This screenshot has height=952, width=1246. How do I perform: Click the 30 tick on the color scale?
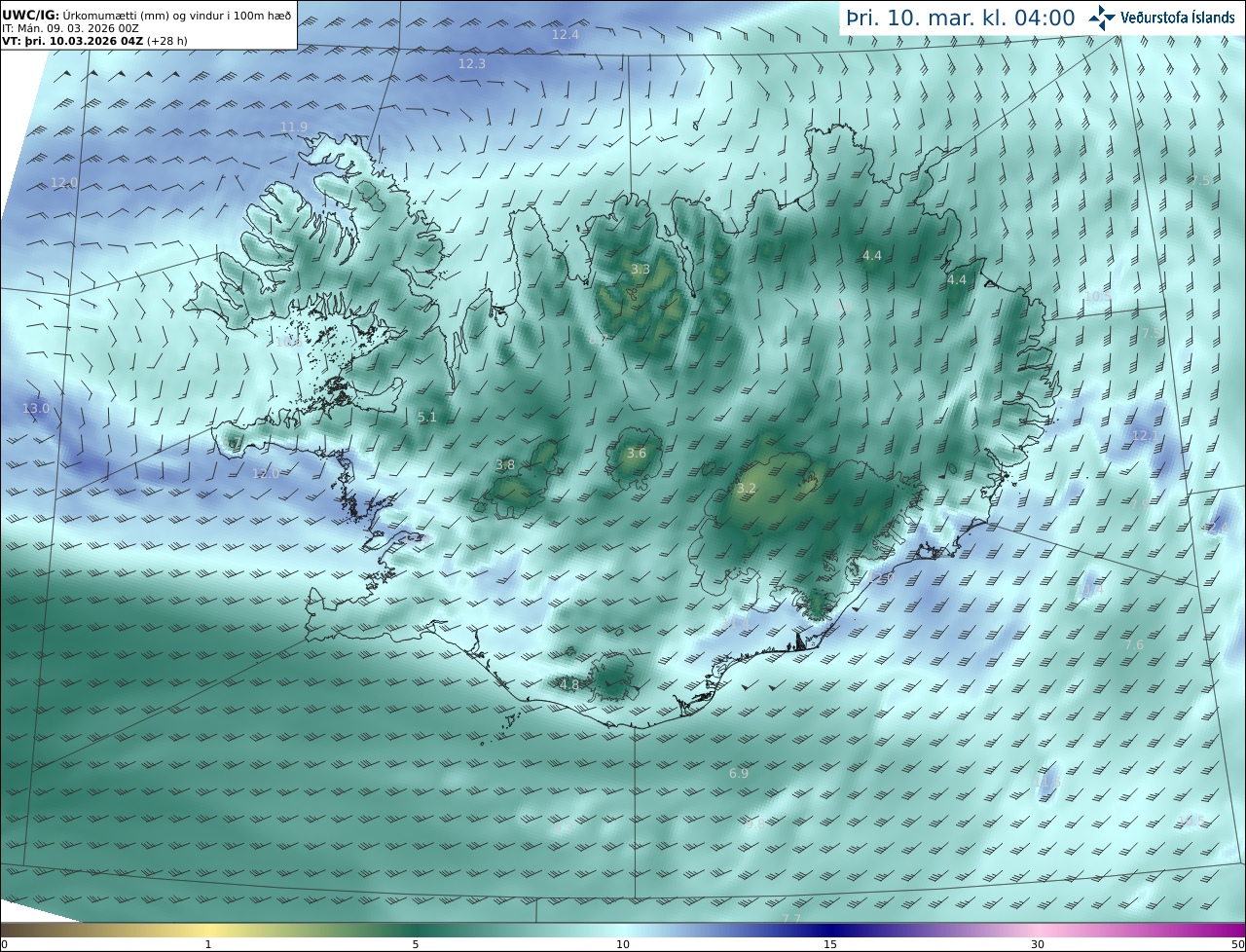coord(1038,944)
